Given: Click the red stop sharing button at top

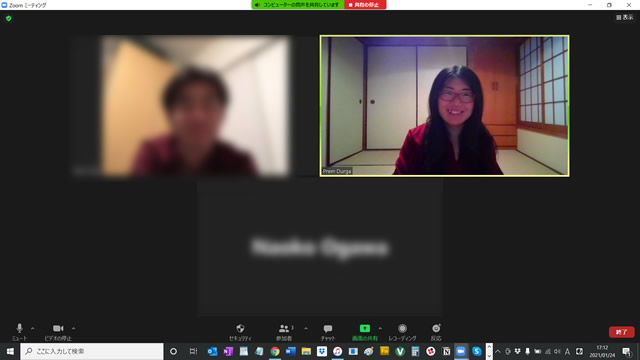Looking at the screenshot, I should click(365, 5).
